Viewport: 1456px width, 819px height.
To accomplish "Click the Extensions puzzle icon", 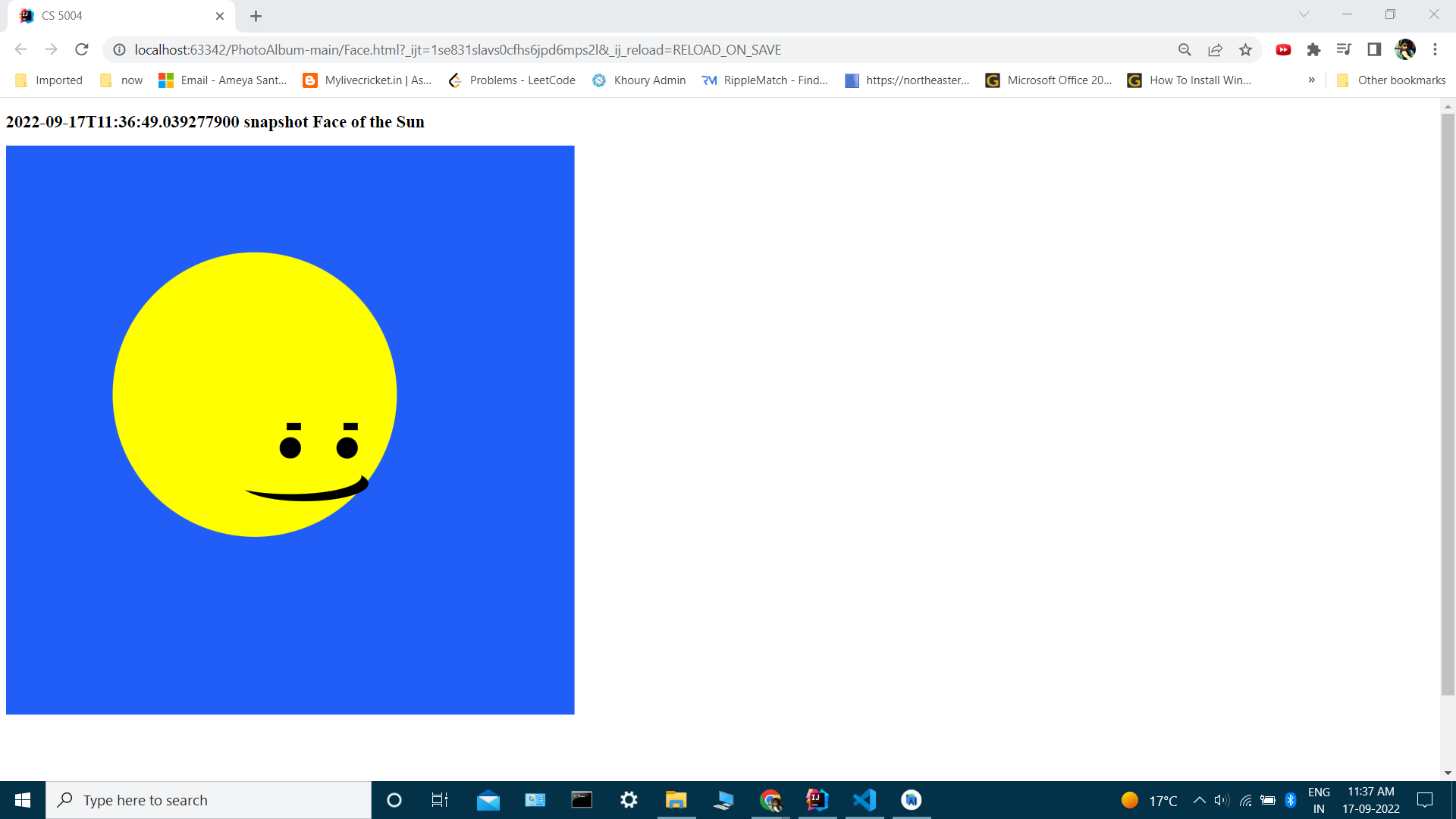I will point(1314,49).
